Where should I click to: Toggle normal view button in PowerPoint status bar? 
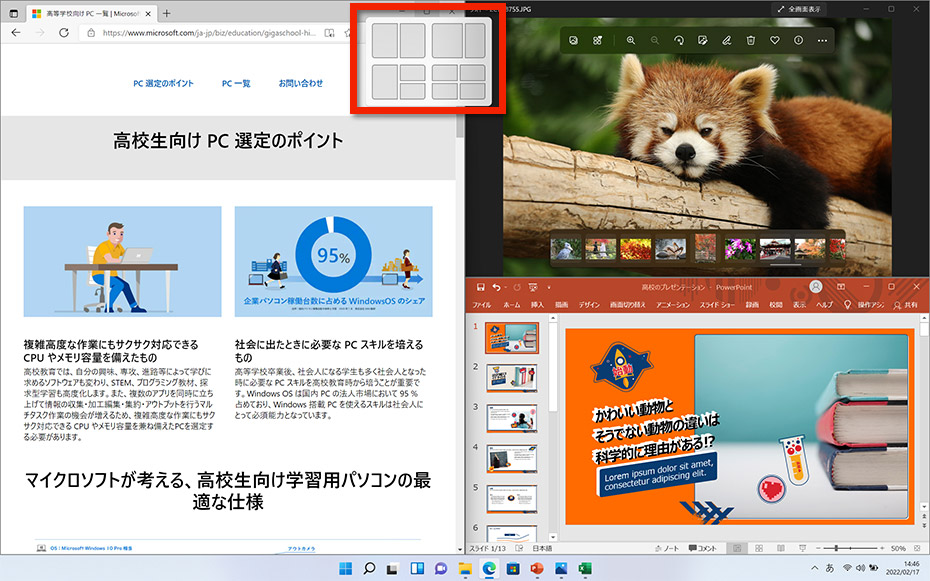pyautogui.click(x=737, y=548)
